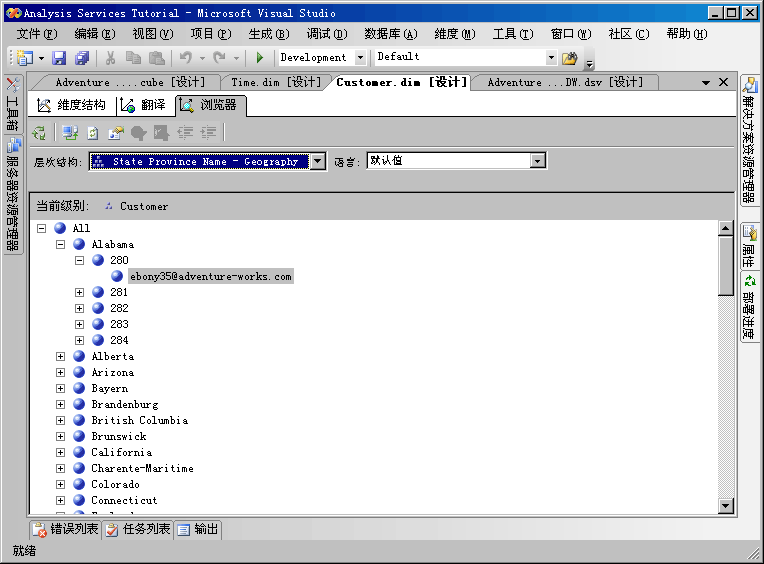Click the Undo arrow icon
The image size is (764, 564).
coord(186,58)
